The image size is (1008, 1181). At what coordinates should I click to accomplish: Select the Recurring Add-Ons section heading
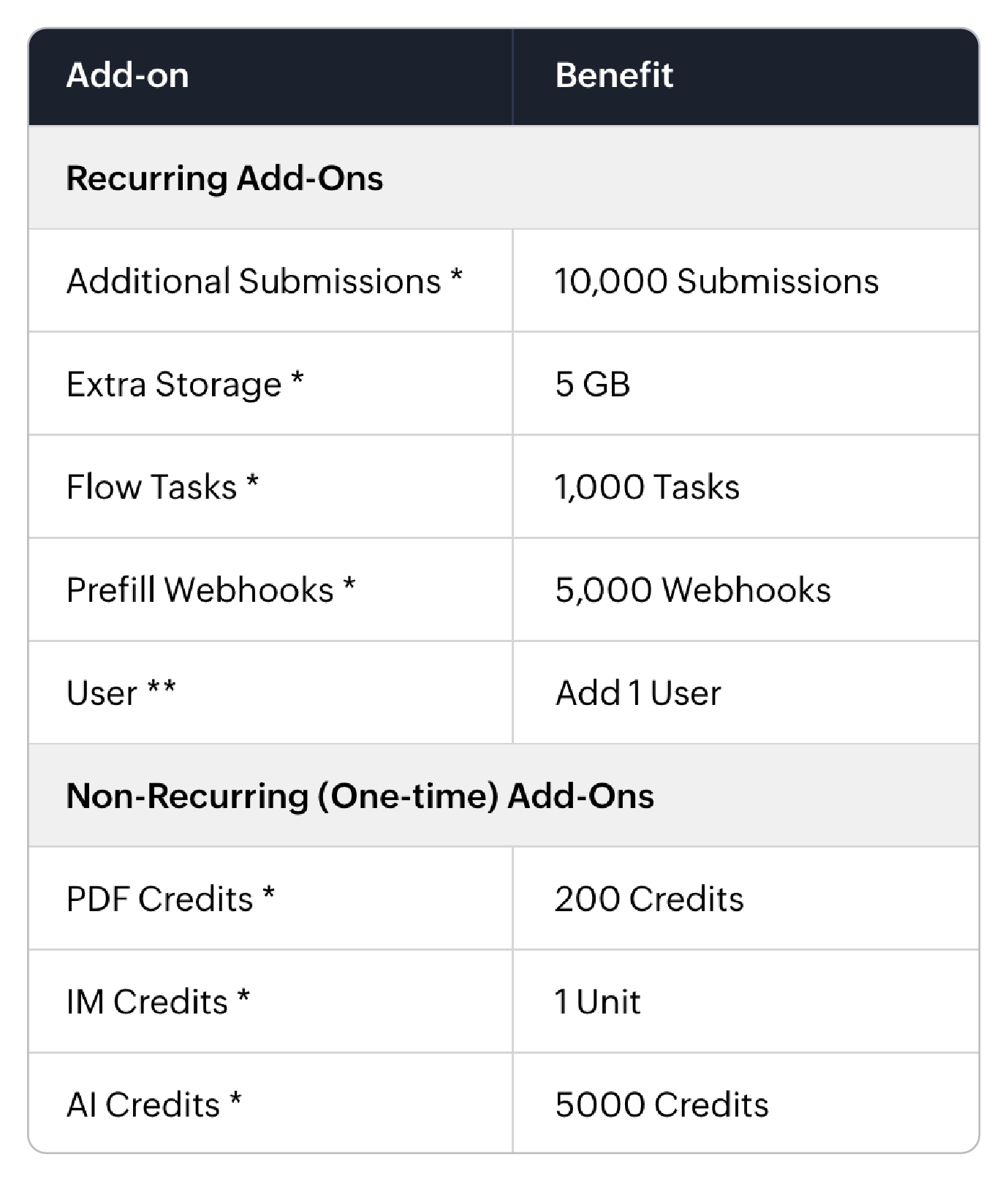pyautogui.click(x=224, y=178)
